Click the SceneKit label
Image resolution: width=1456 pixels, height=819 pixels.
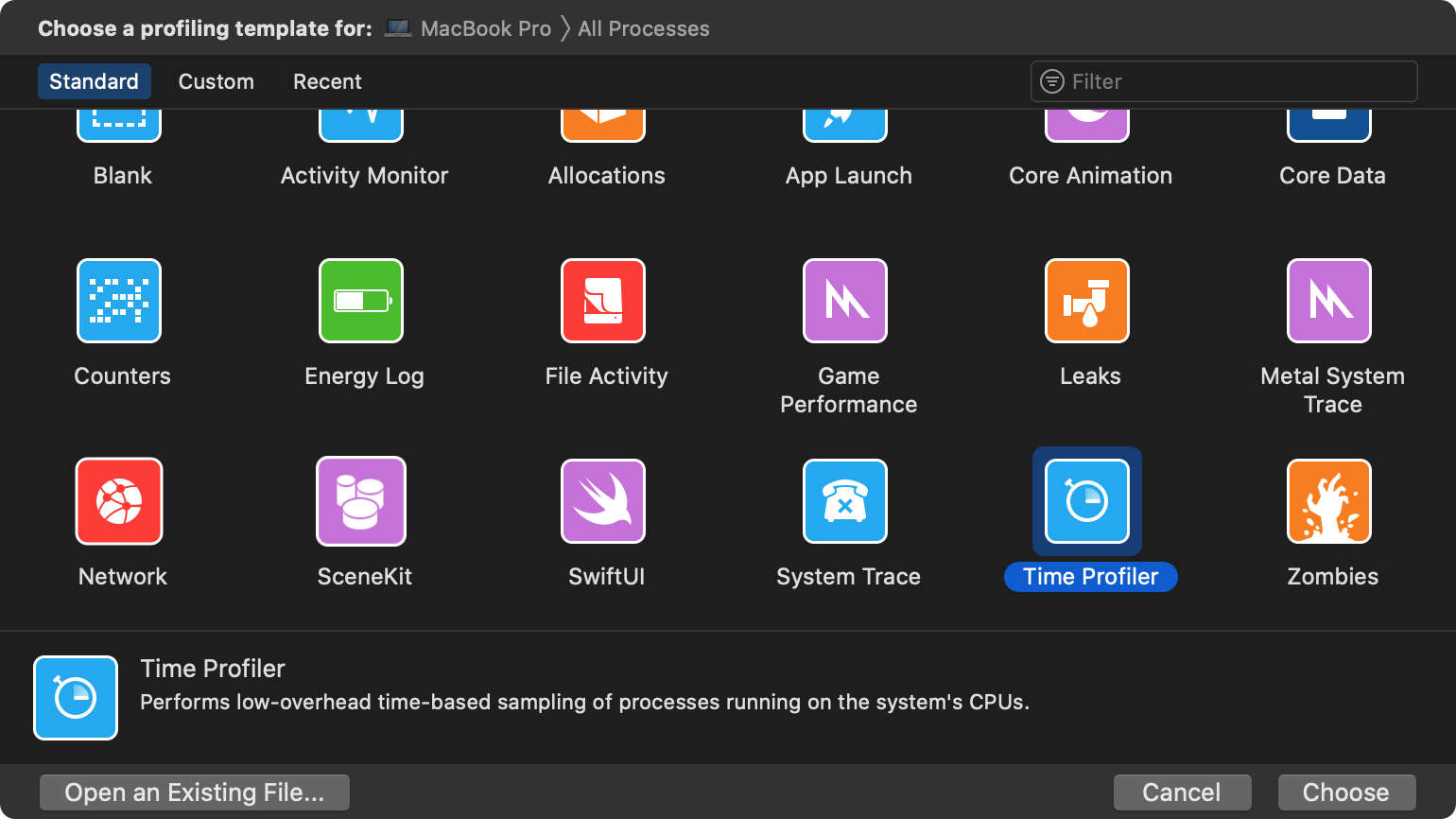365,577
